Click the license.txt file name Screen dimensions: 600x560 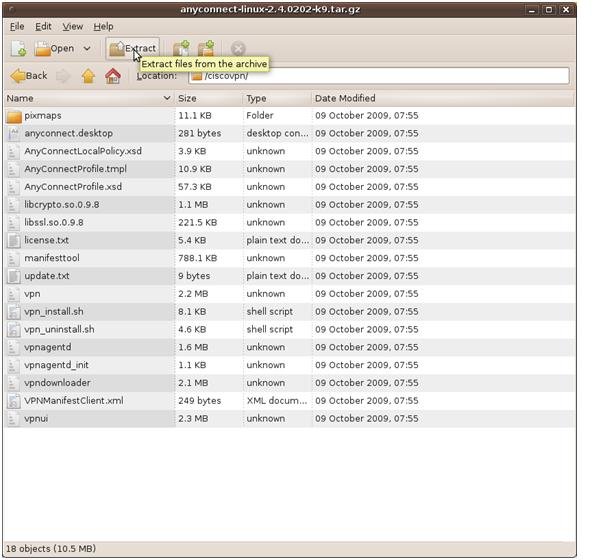[47, 240]
